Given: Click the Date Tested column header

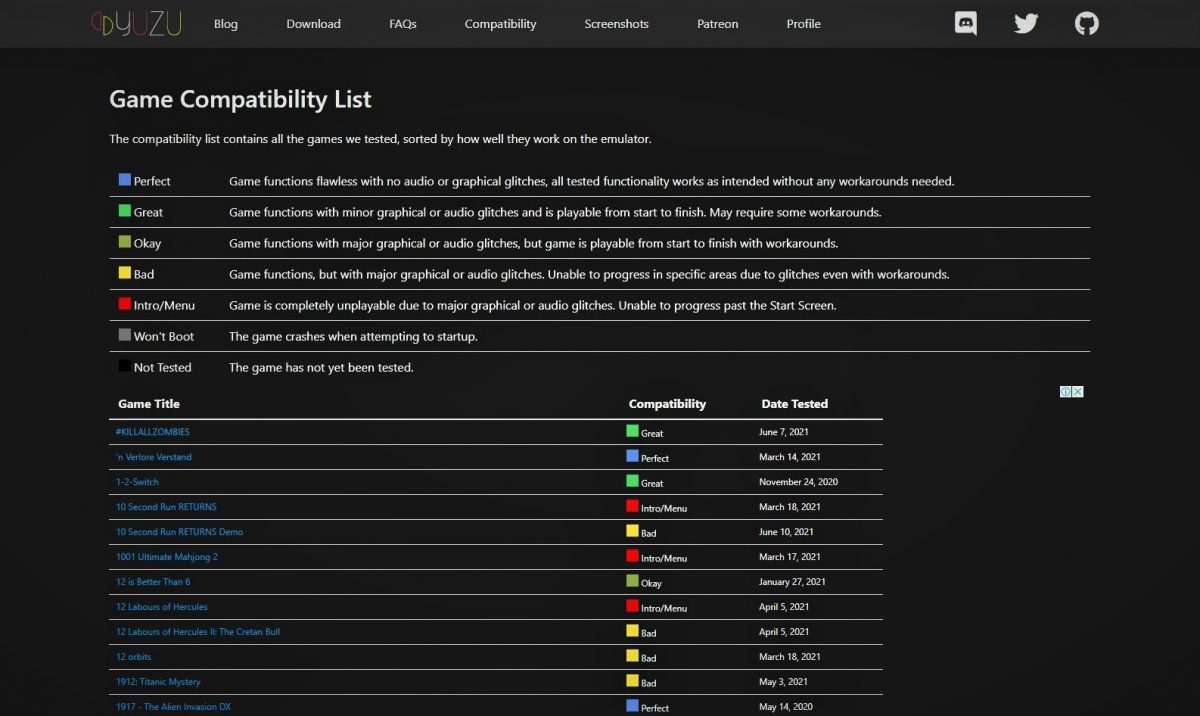Looking at the screenshot, I should click(x=795, y=404).
